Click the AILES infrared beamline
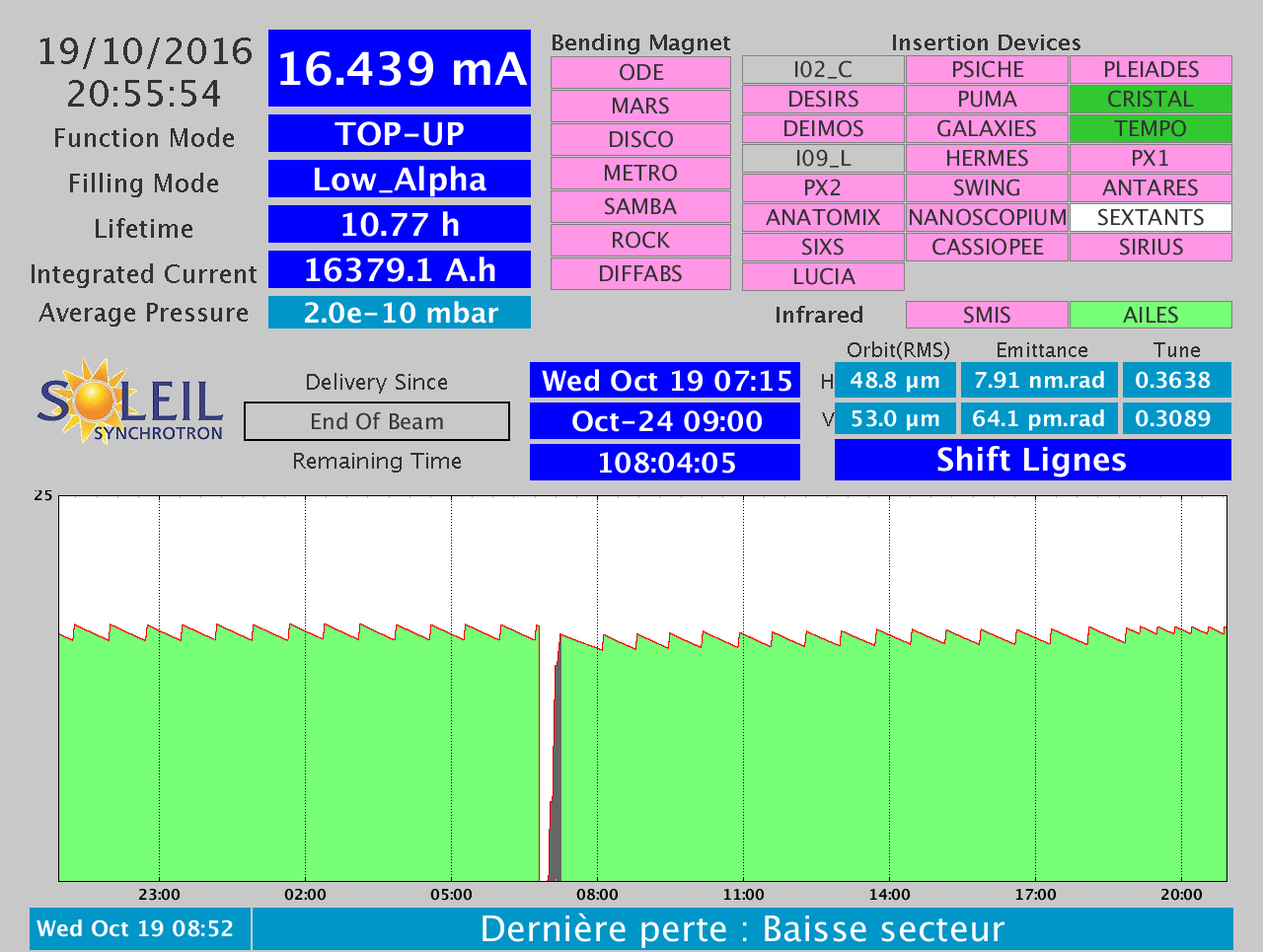 pos(1151,315)
